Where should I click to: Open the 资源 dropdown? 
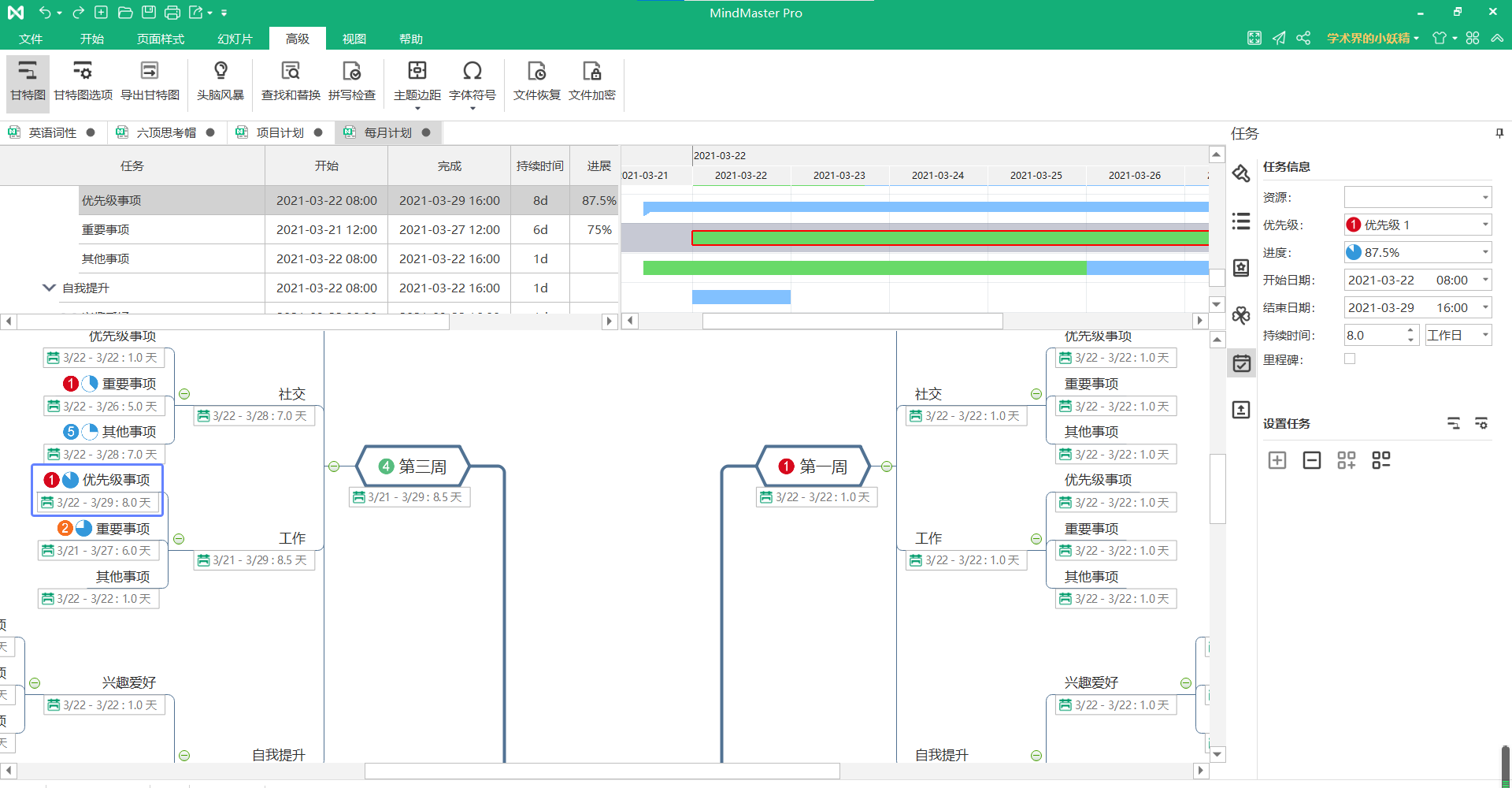click(x=1417, y=197)
